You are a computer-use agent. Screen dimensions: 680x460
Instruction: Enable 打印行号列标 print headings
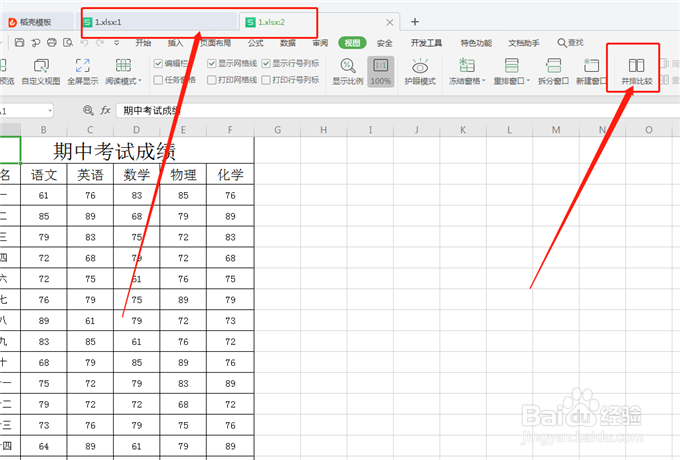[x=266, y=80]
